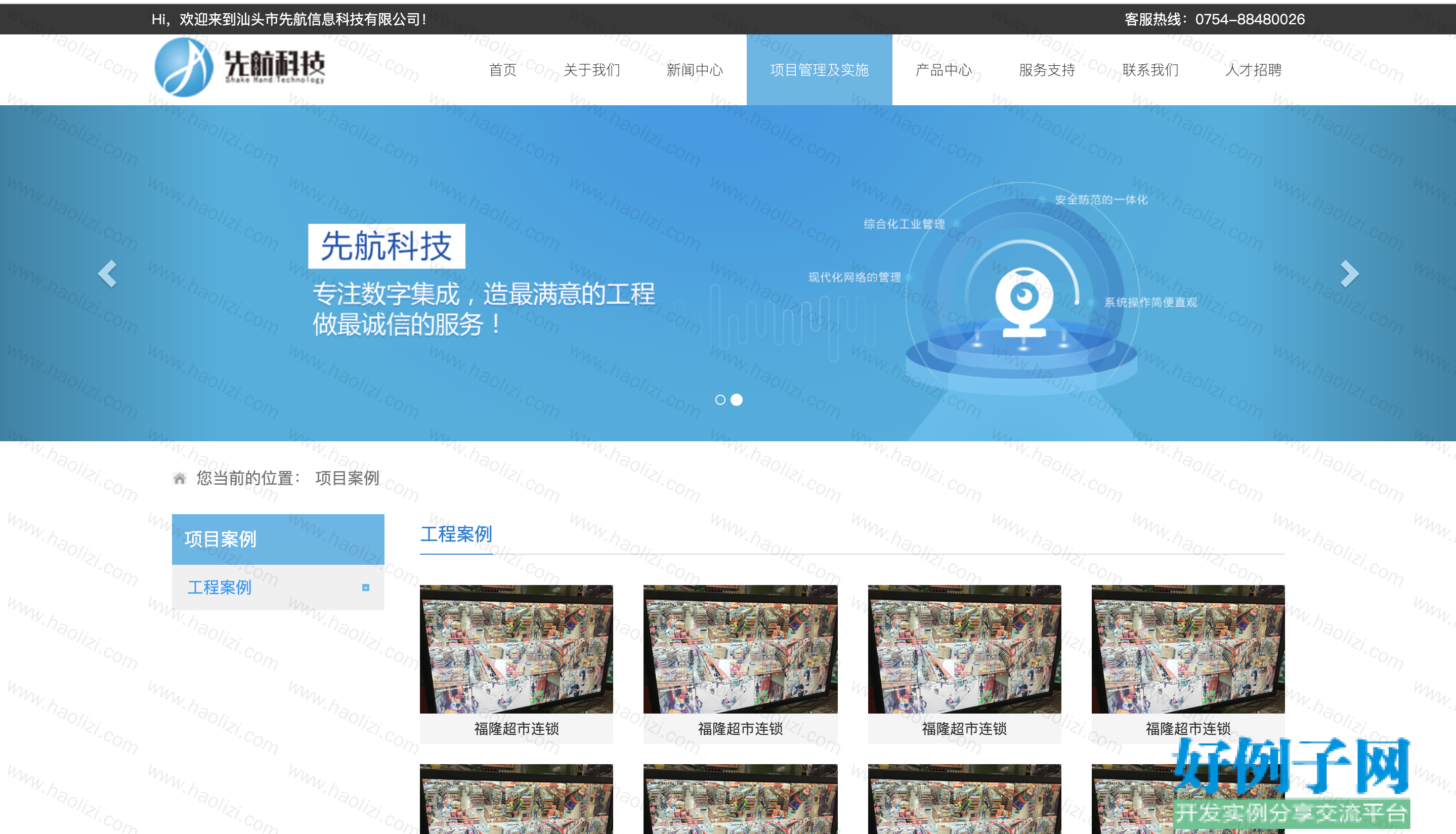The image size is (1456, 834).
Task: Click 现代化网络的管理 label in banner
Action: tap(854, 277)
